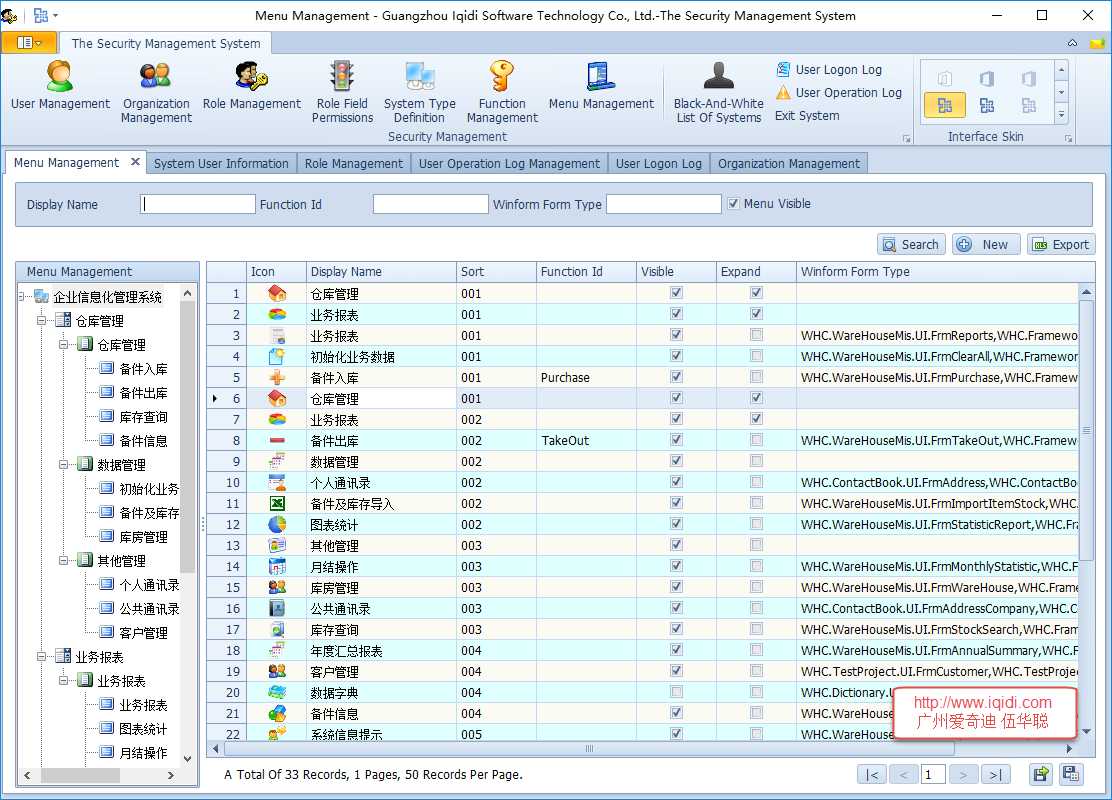Collapse the 企业信息化管理系统 root tree node
Viewport: 1112px width, 800px height.
click(x=23, y=296)
